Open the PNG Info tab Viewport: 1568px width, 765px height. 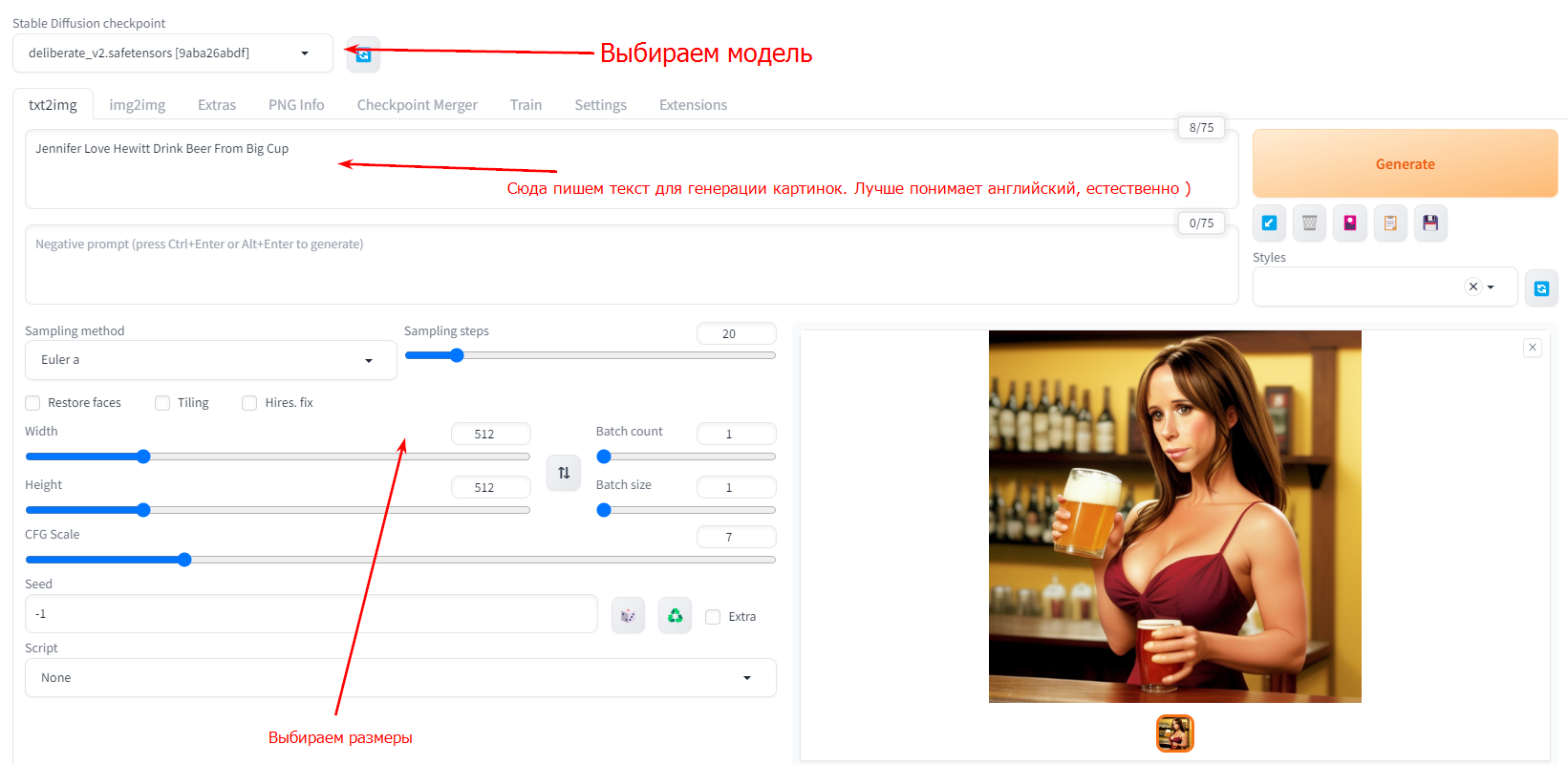296,105
